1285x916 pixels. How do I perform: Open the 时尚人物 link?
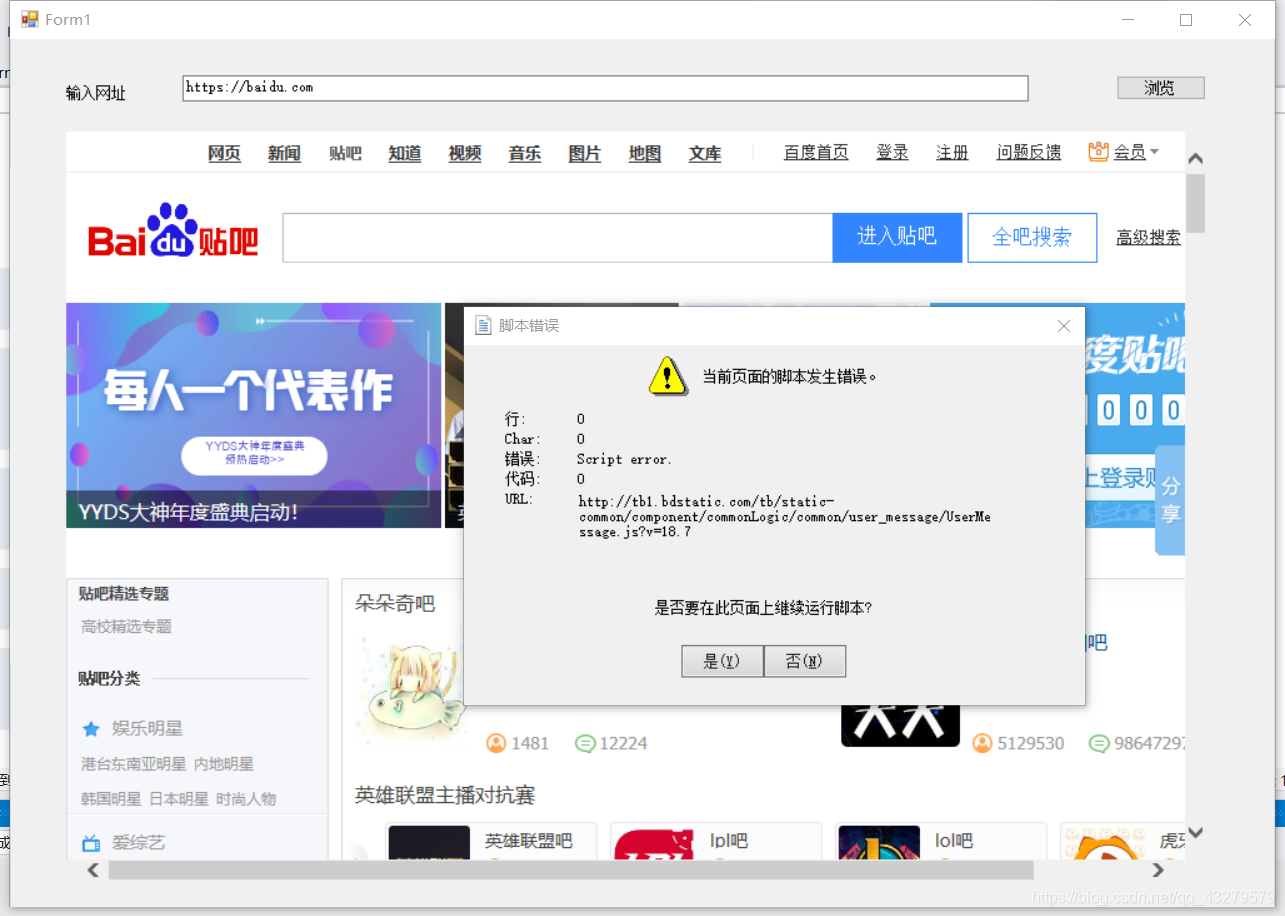coord(246,799)
